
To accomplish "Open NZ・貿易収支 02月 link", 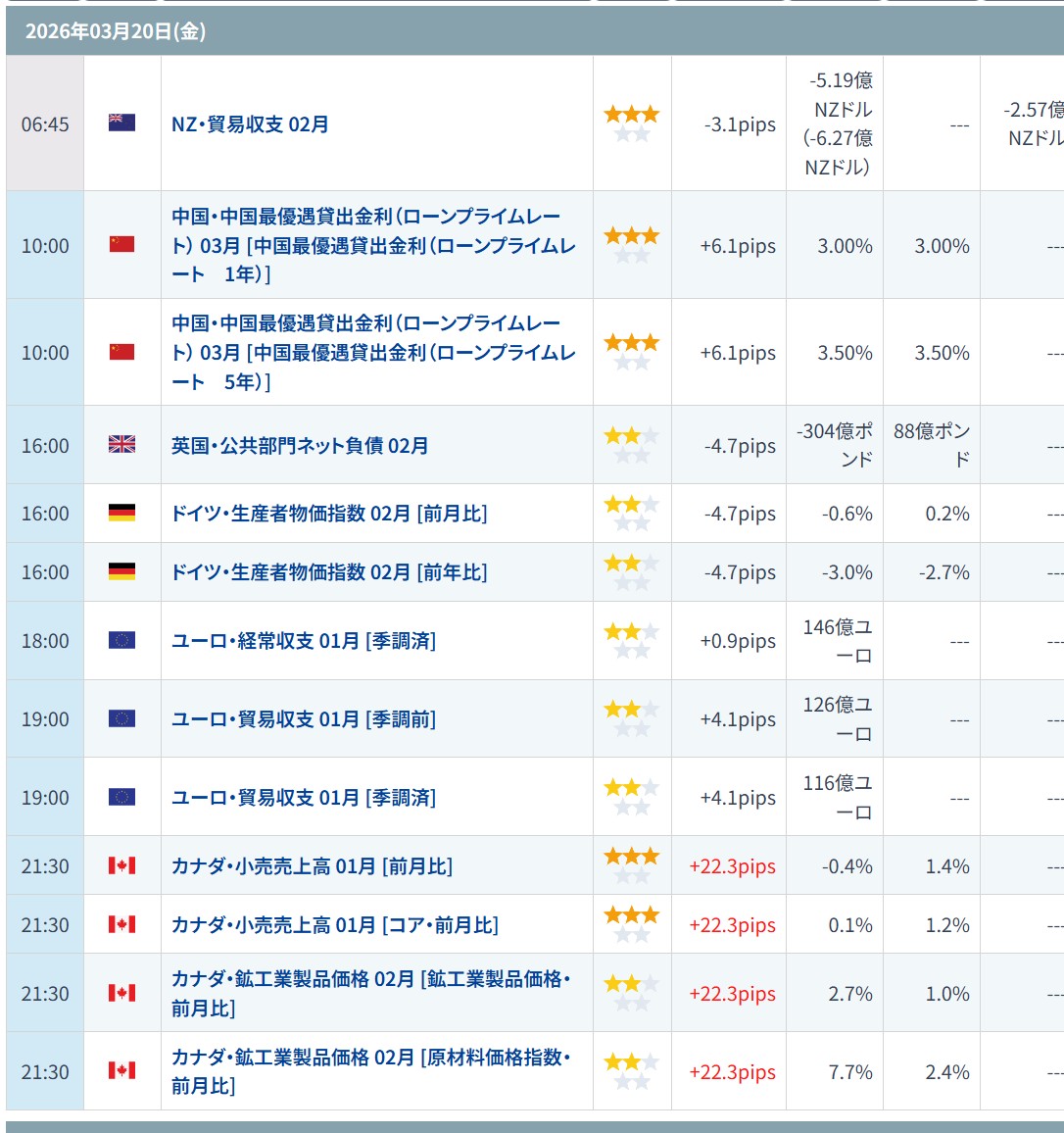I will (250, 124).
